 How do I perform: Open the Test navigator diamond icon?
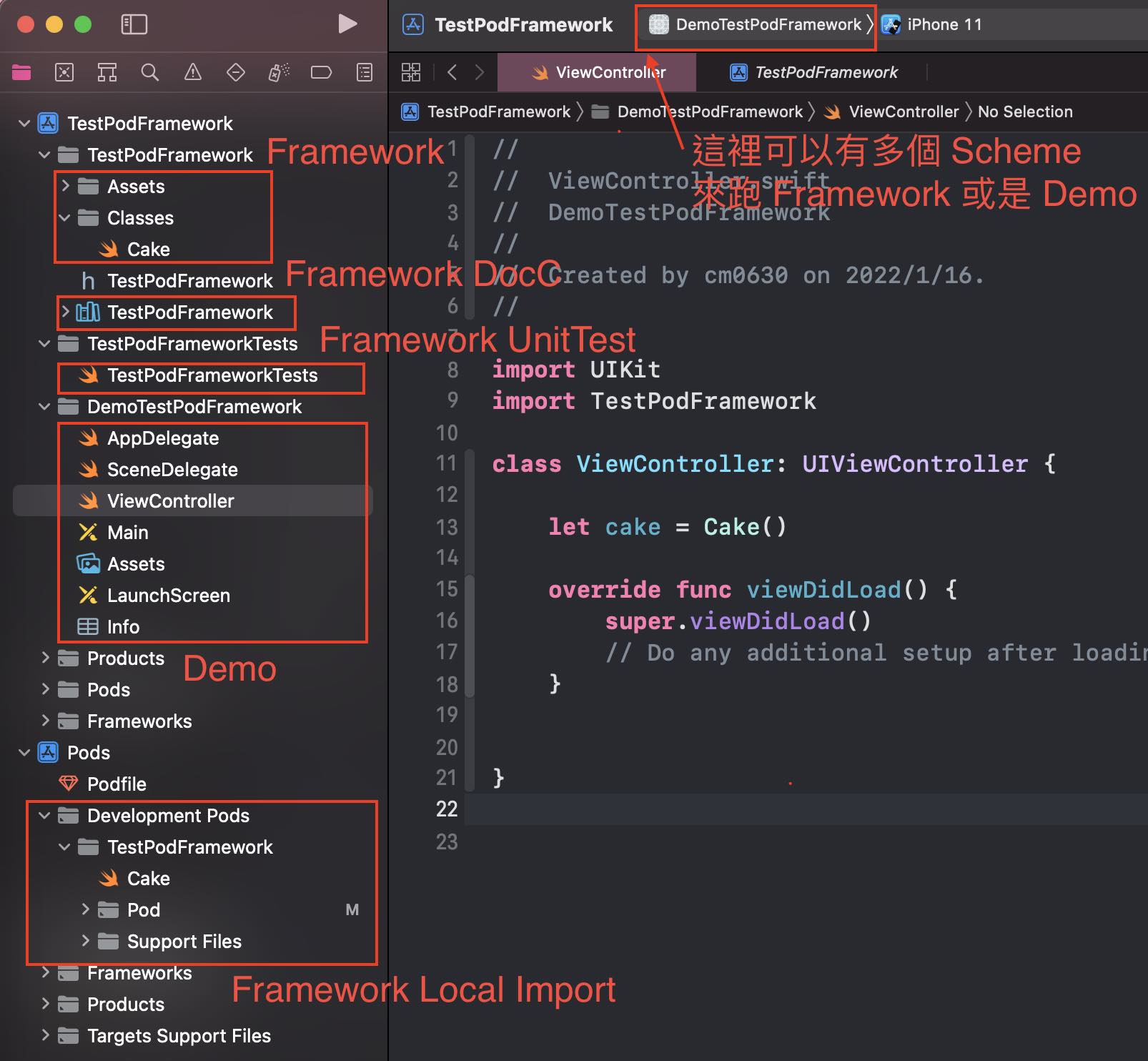pyautogui.click(x=235, y=72)
